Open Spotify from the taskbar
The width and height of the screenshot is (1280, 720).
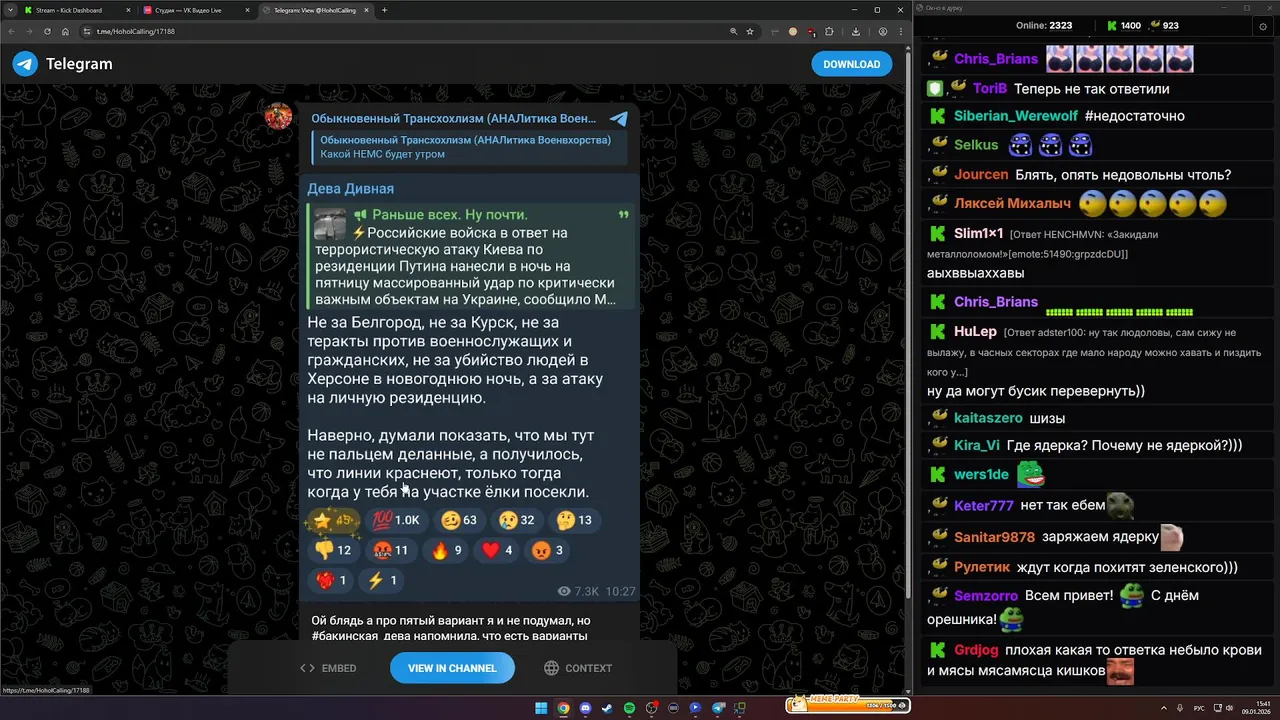629,708
